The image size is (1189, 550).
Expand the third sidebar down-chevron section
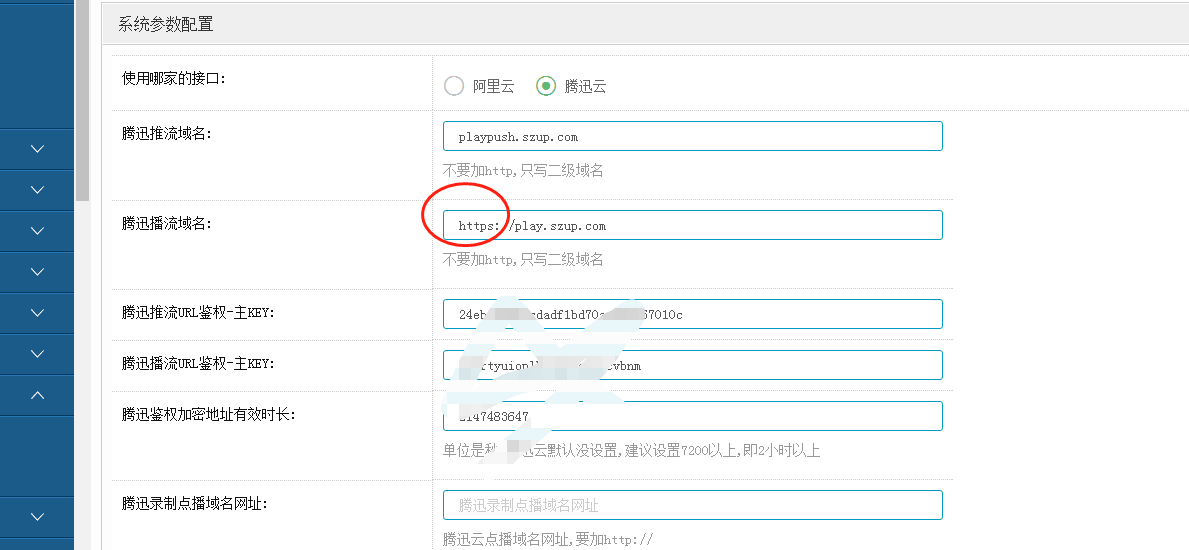click(x=37, y=231)
